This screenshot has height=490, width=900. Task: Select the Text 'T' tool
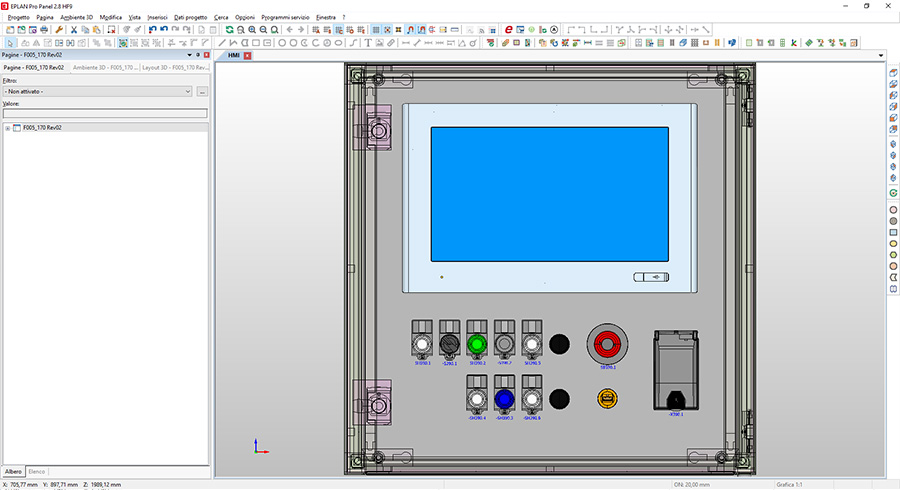[x=367, y=43]
